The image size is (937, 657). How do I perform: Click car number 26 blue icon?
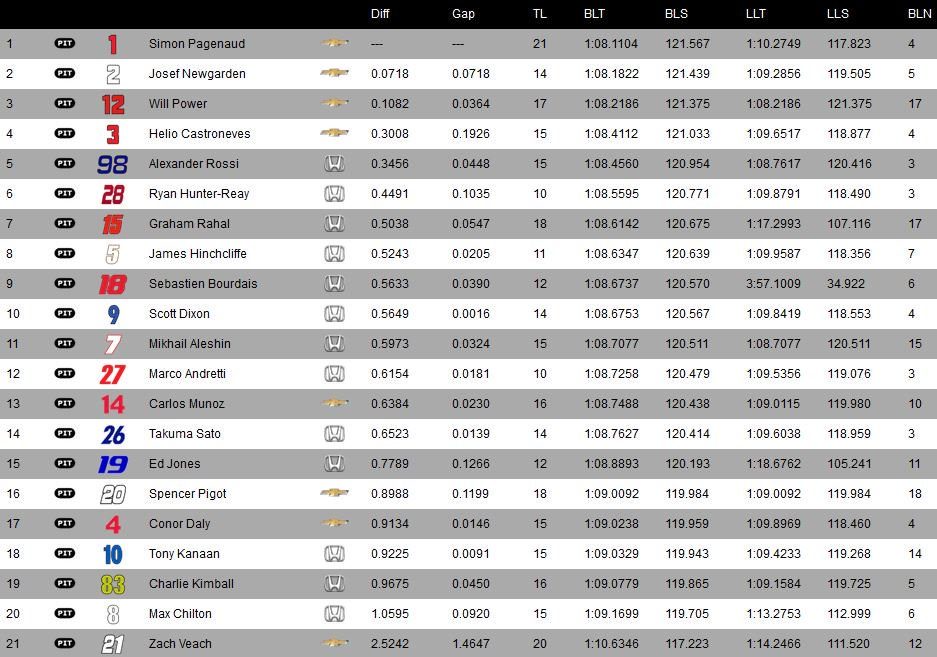point(113,434)
